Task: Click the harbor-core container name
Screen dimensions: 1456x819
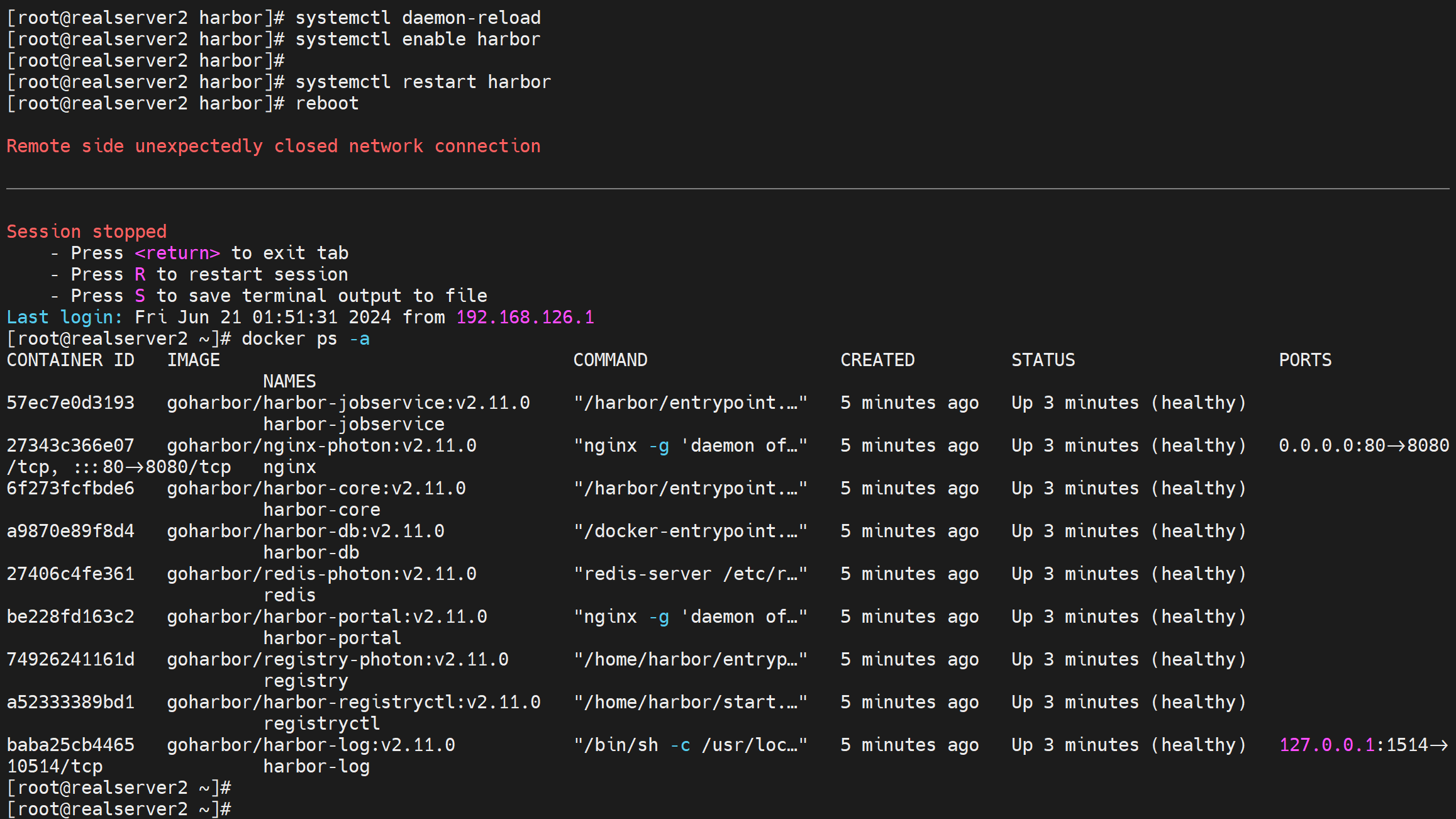Action: point(321,510)
